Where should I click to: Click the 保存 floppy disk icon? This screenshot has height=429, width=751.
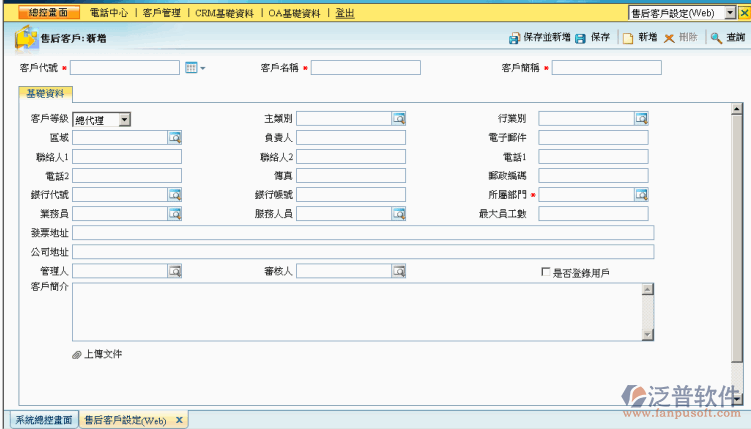point(580,38)
